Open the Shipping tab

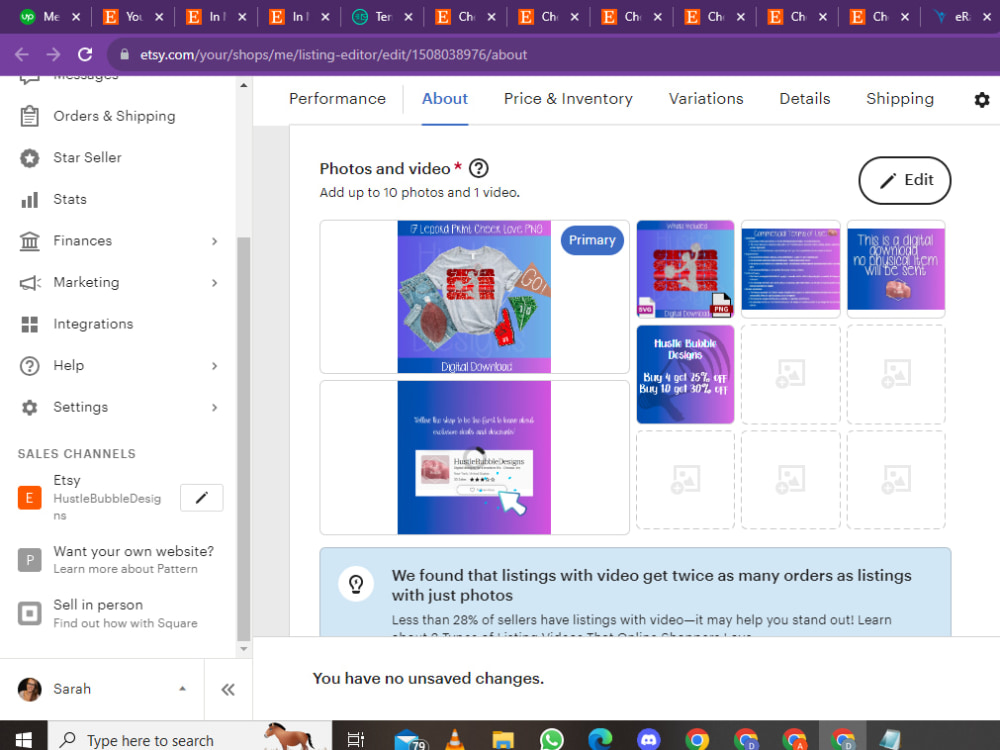point(900,99)
